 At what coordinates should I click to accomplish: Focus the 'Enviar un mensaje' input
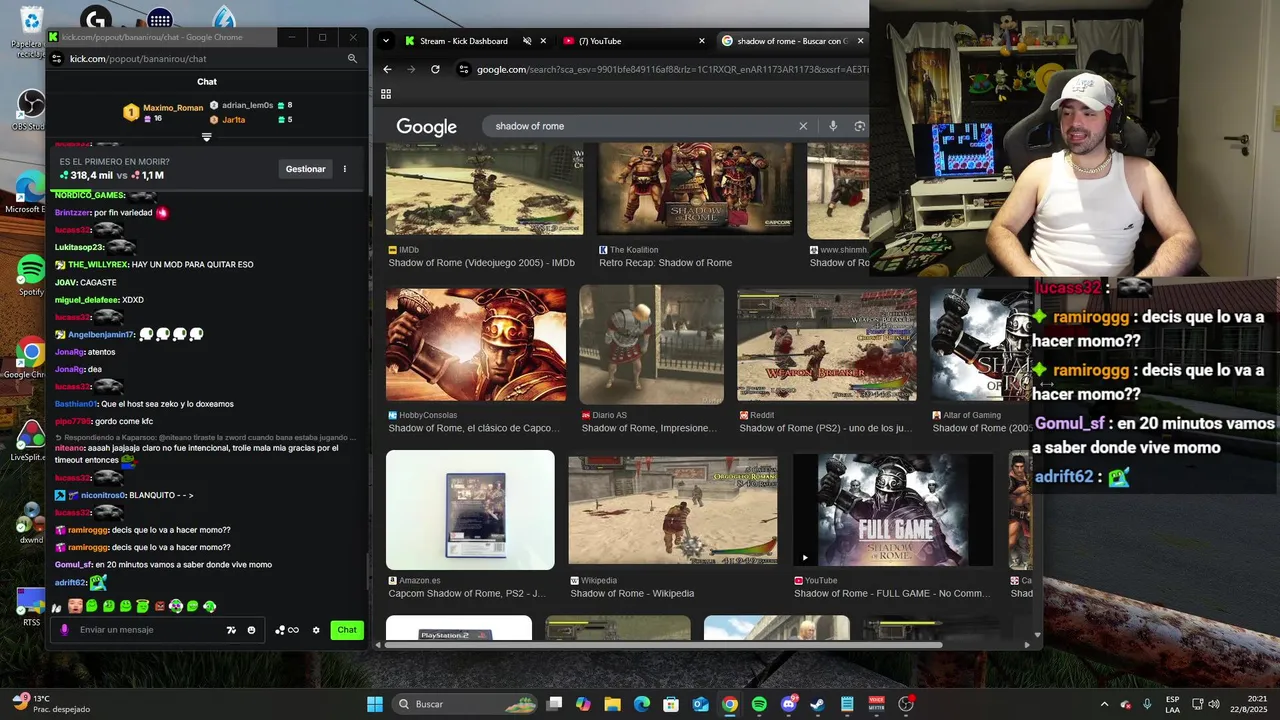(x=150, y=630)
